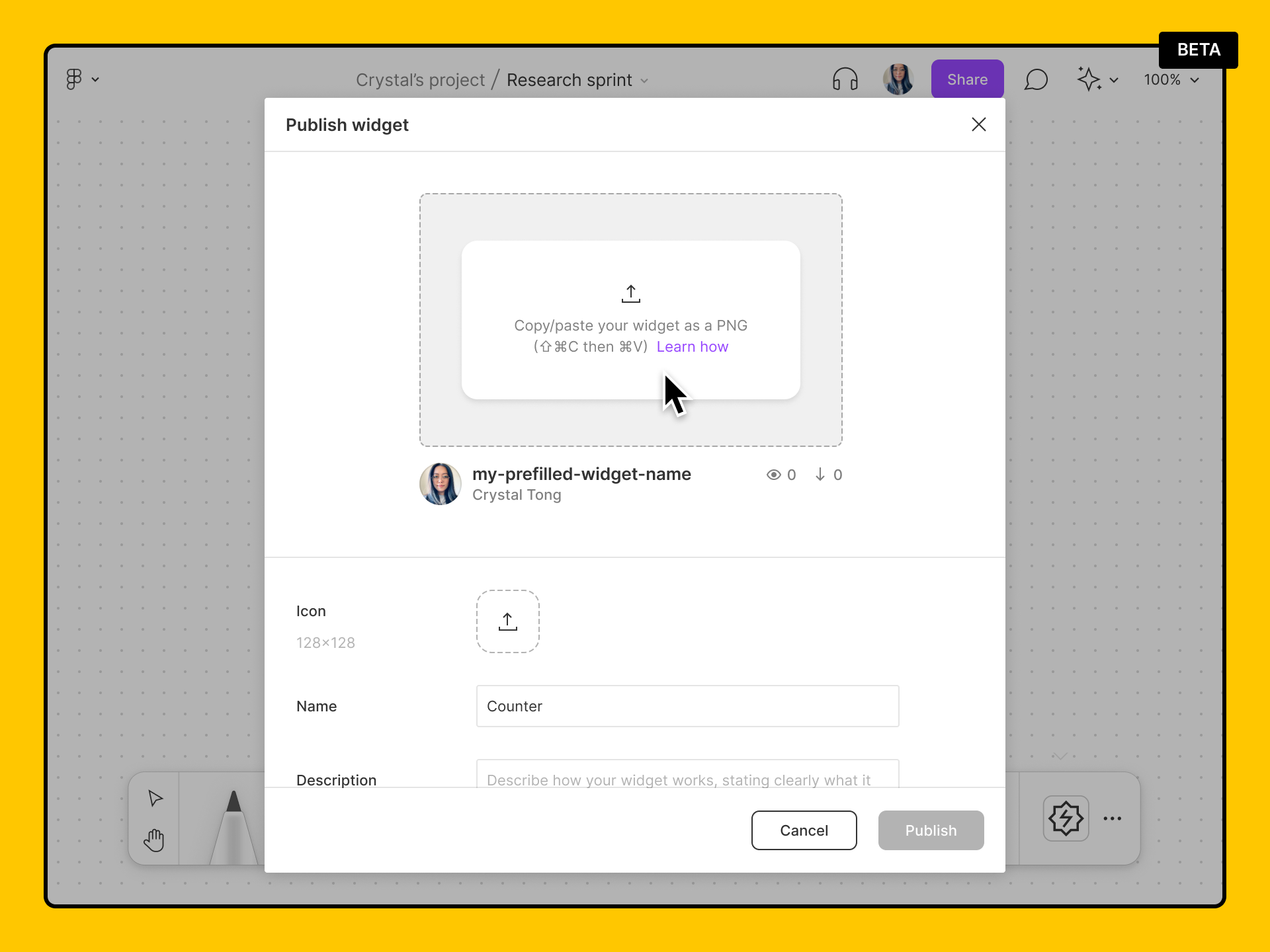Select the arrow Move tool in toolbar
The image size is (1270, 952).
click(155, 799)
